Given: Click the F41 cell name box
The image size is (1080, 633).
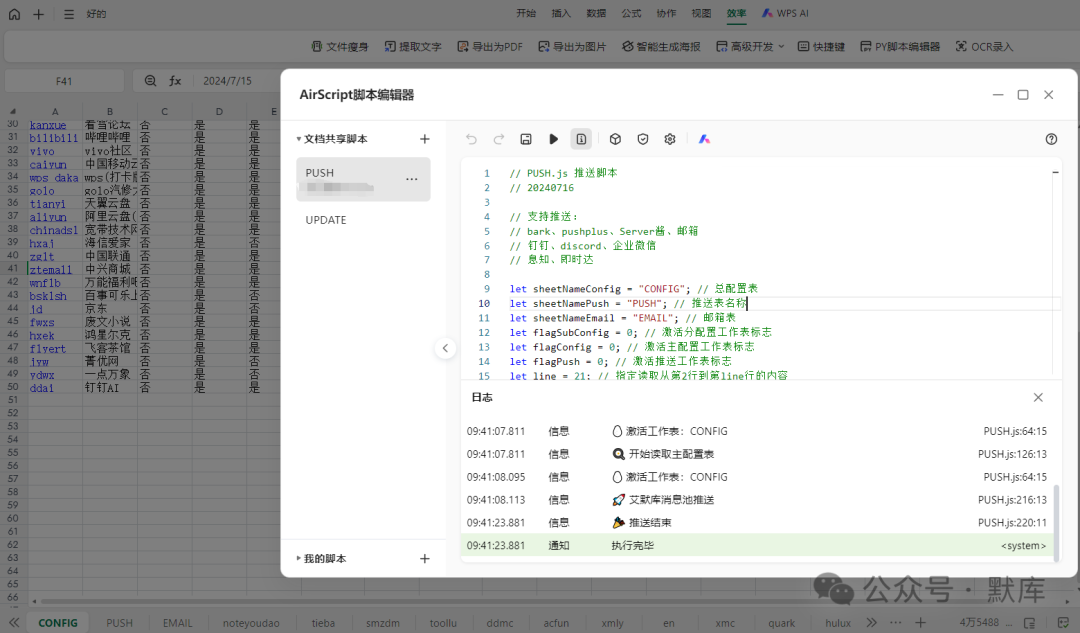Looking at the screenshot, I should [64, 81].
